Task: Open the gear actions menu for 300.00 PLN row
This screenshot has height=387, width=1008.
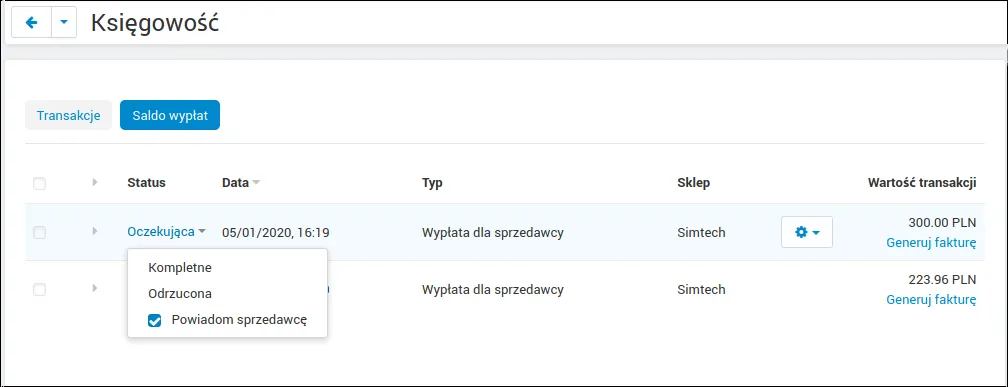Action: point(807,232)
